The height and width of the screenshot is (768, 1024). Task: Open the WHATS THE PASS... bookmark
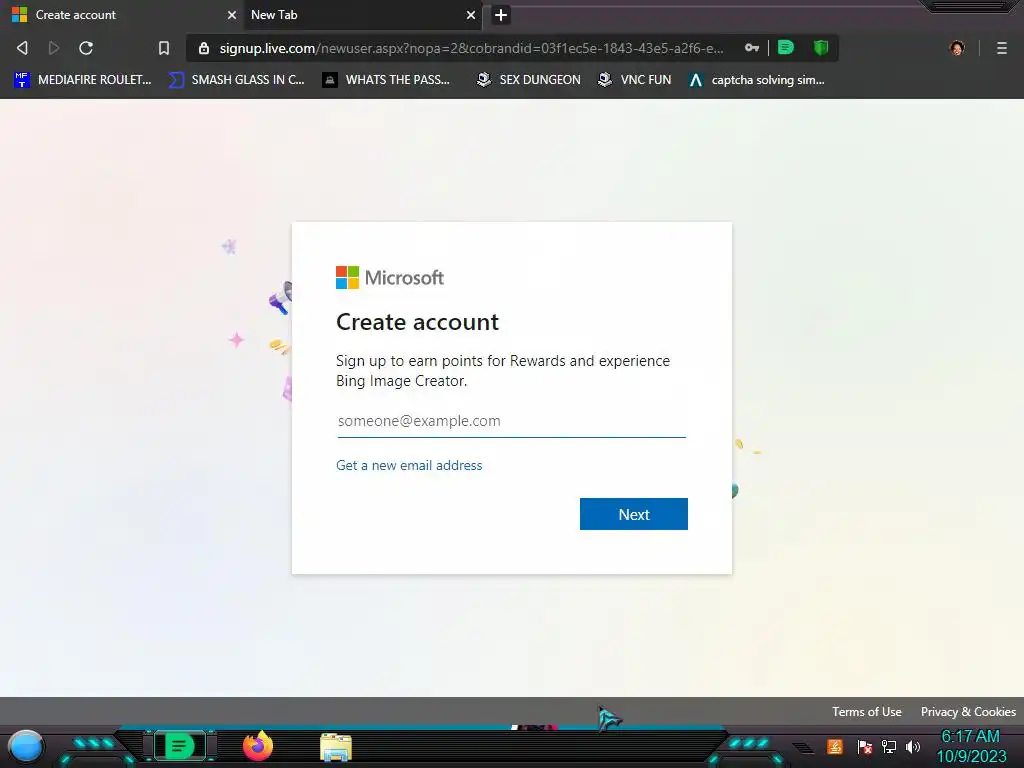(x=387, y=80)
